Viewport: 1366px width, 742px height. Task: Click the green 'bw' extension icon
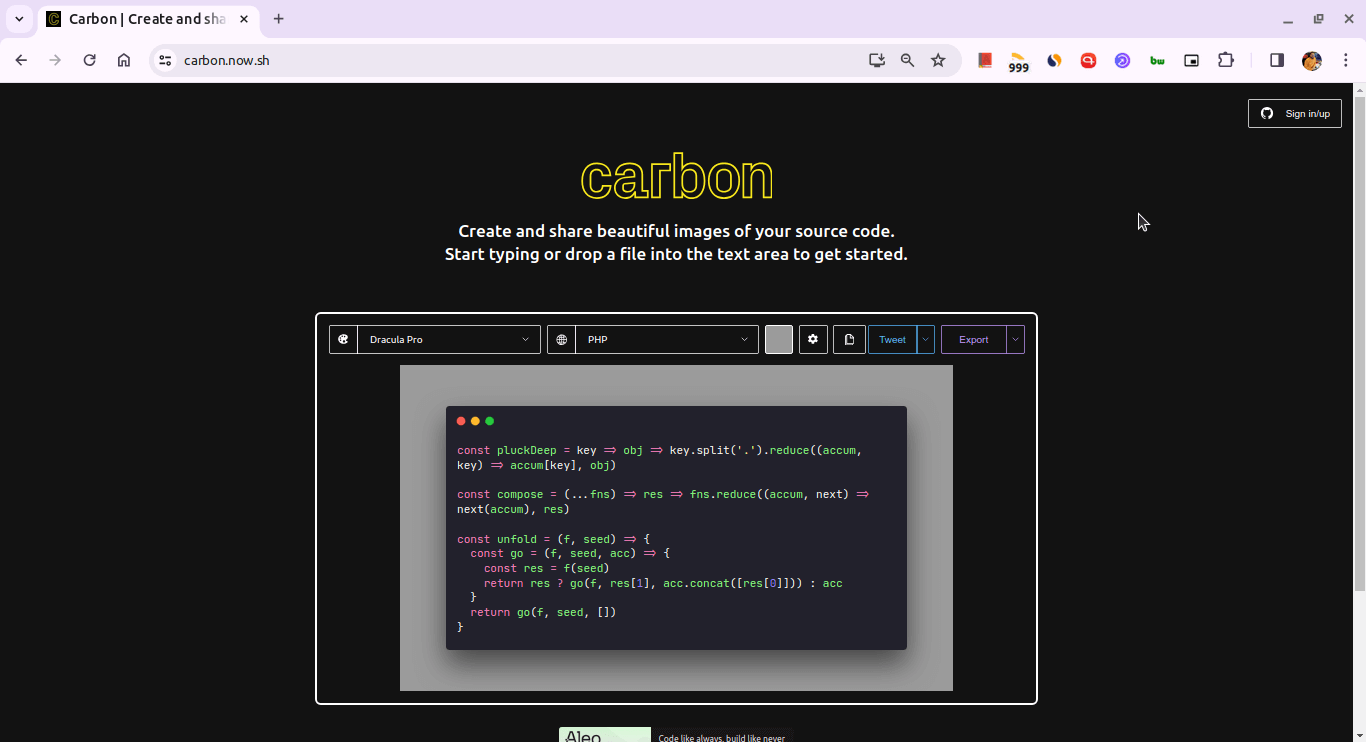pos(1157,60)
